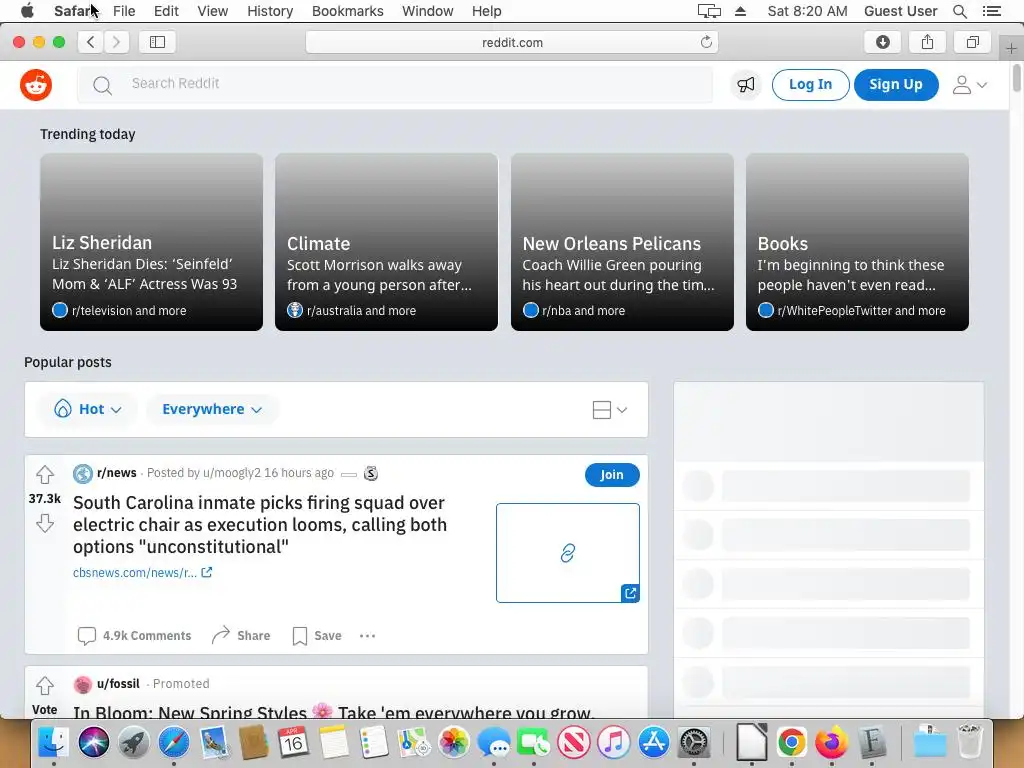Click the Sat 8:20 AM clock
The width and height of the screenshot is (1024, 768).
coord(807,11)
